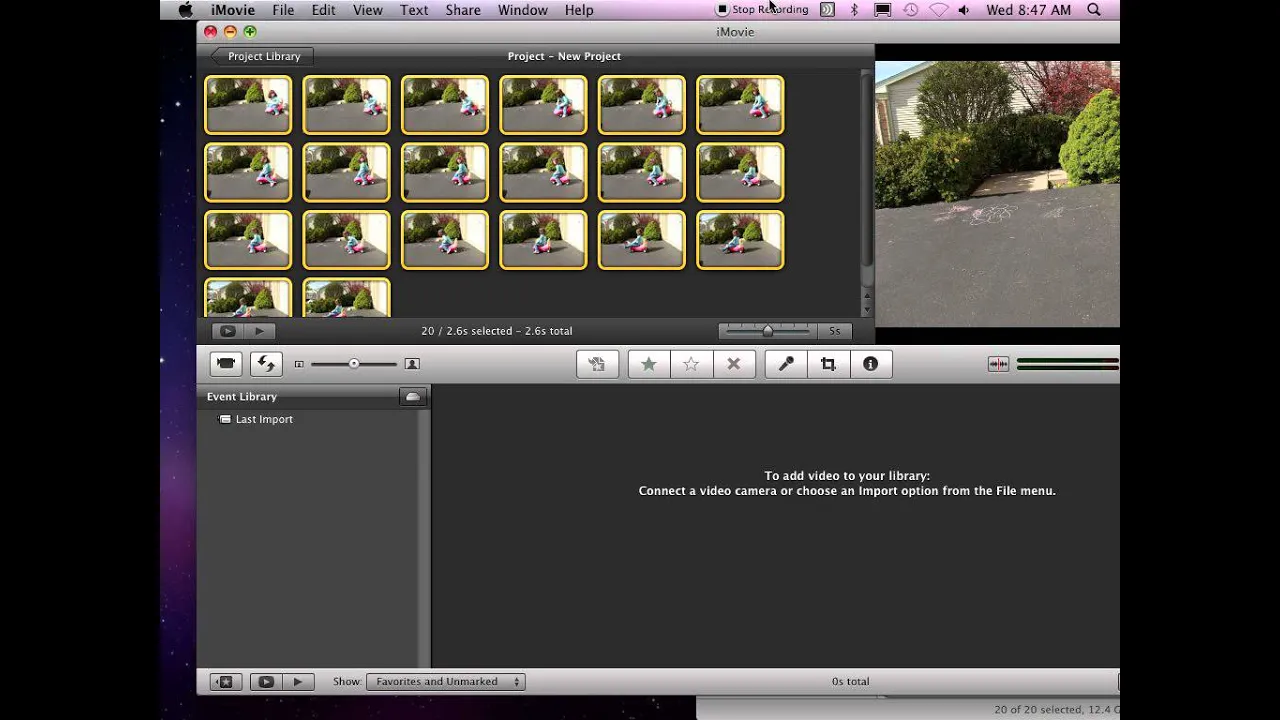Open the Time Machine menu icon

click(x=910, y=10)
